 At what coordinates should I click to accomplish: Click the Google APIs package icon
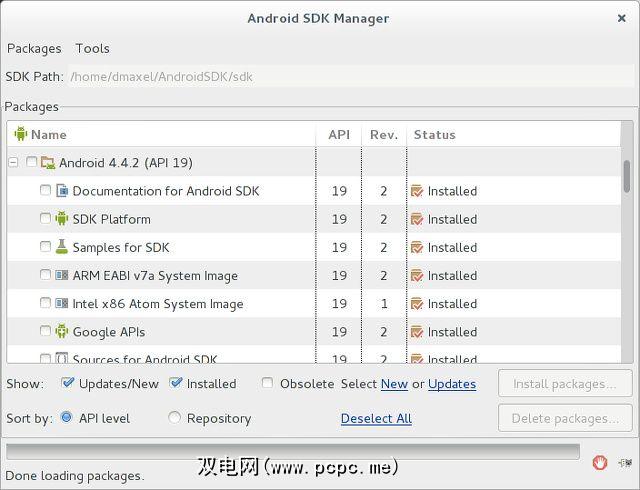coord(62,331)
